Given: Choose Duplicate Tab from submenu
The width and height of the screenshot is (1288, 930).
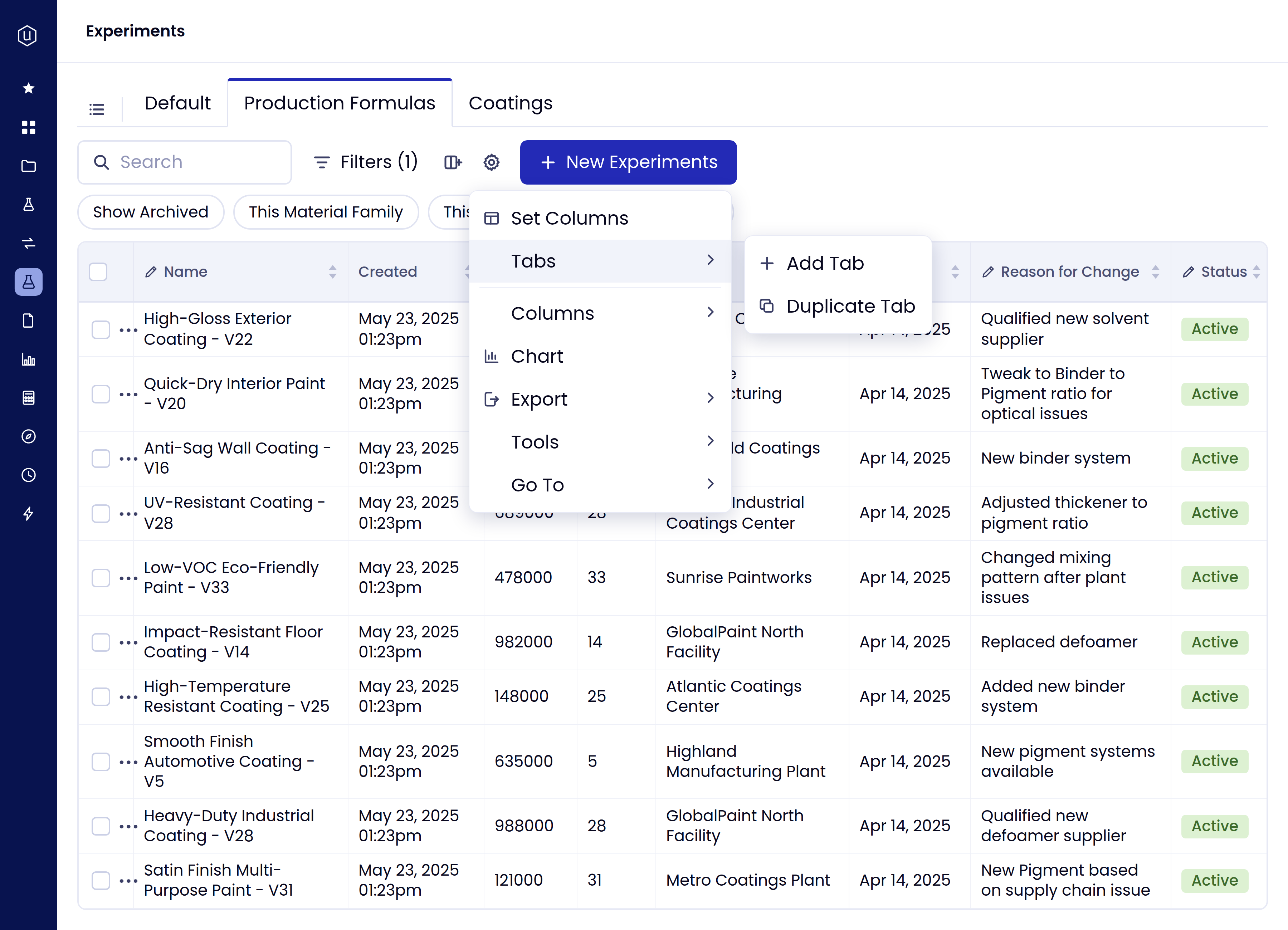Looking at the screenshot, I should click(838, 306).
